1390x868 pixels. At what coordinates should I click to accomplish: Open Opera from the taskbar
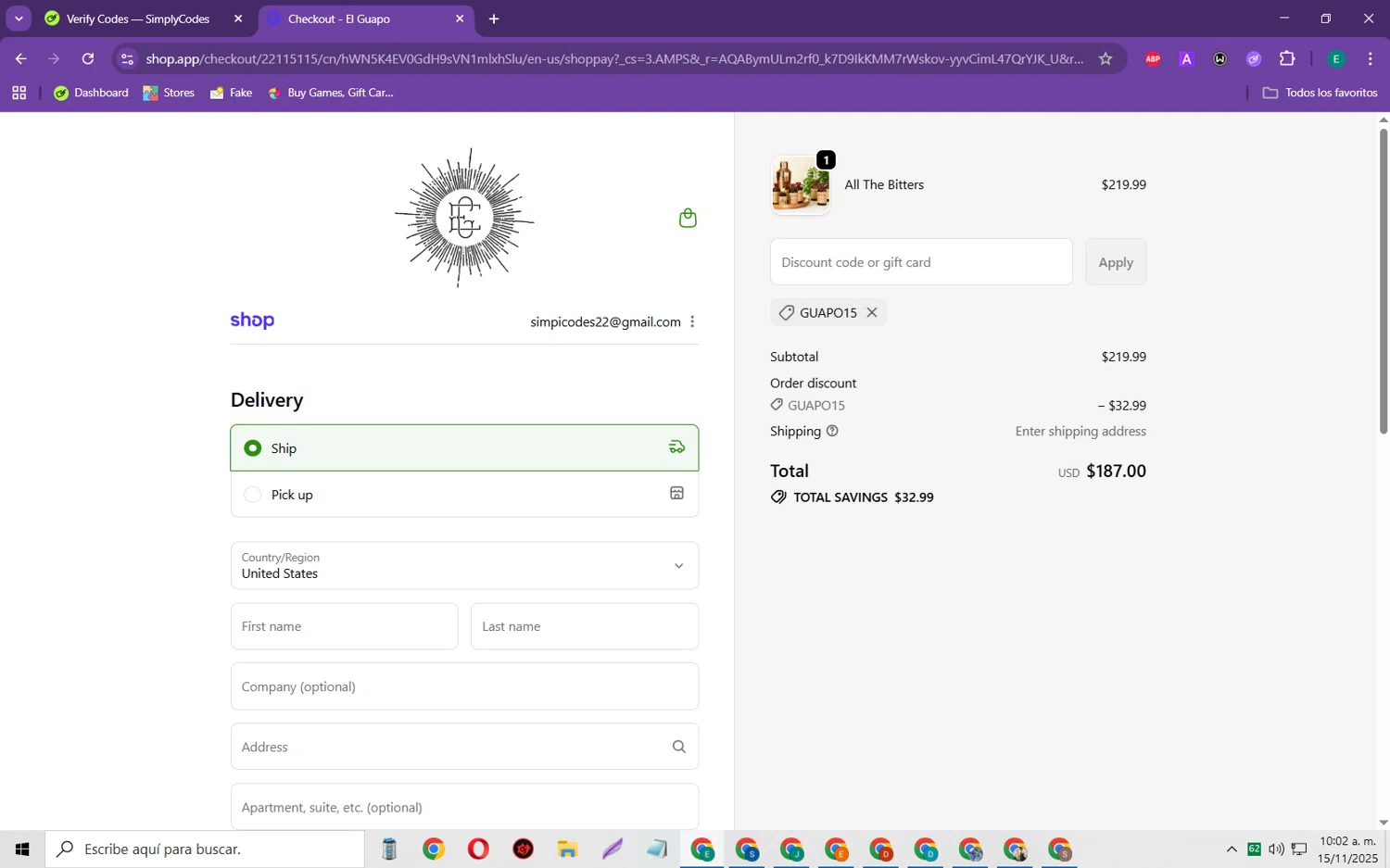[478, 849]
